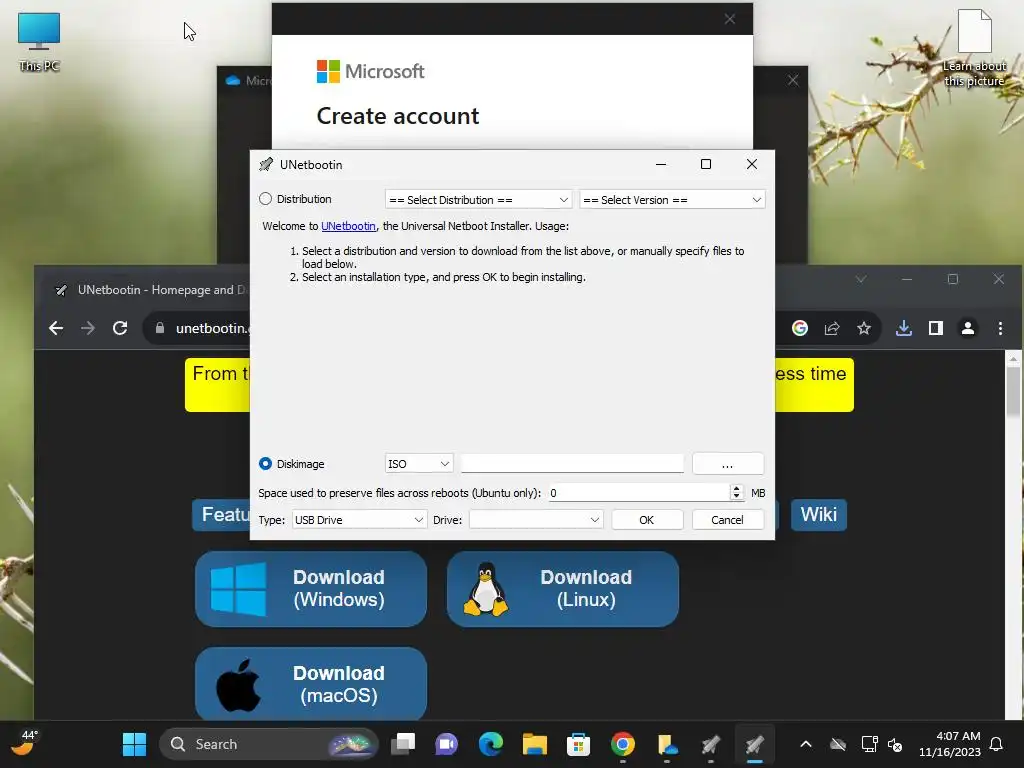Open File Explorer from taskbar
The image size is (1024, 768).
(535, 744)
